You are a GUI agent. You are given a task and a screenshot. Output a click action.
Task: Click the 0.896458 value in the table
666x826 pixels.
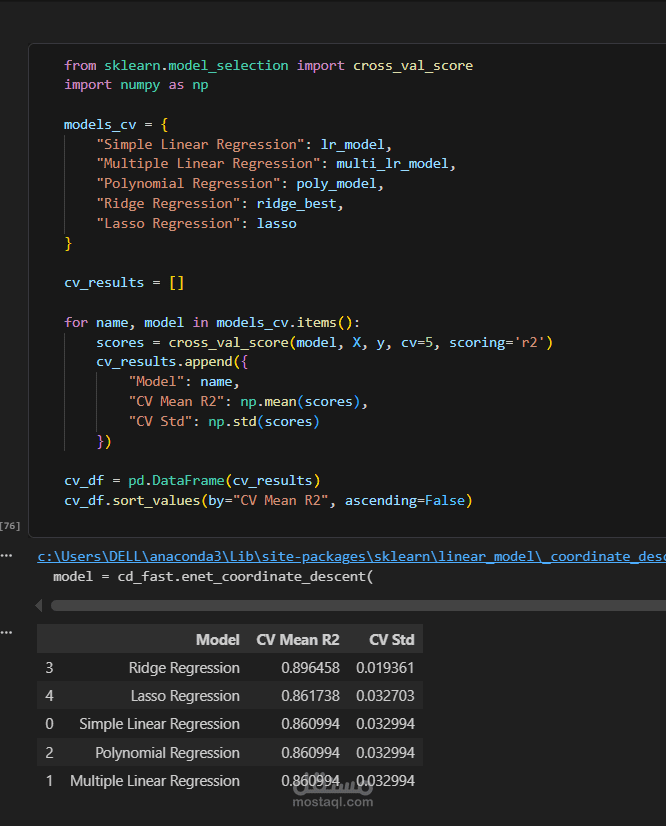310,668
